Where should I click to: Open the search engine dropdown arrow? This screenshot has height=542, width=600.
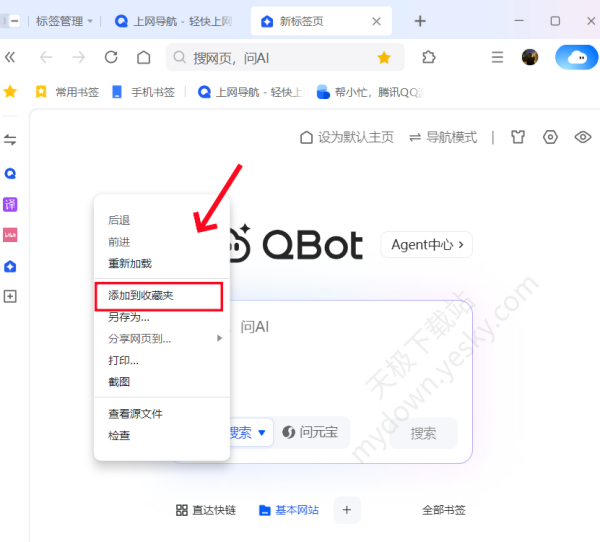pyautogui.click(x=262, y=433)
